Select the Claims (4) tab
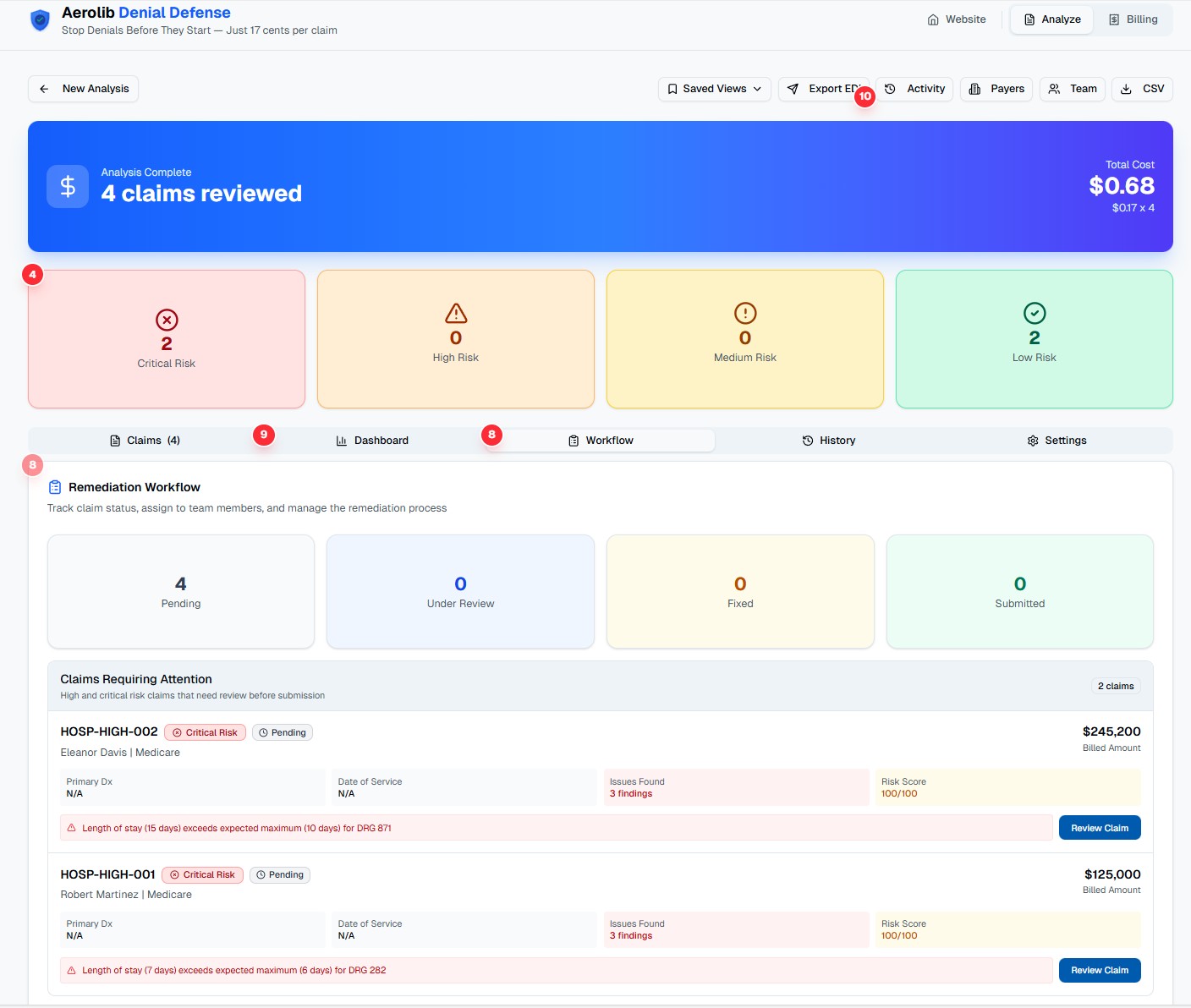 click(144, 440)
